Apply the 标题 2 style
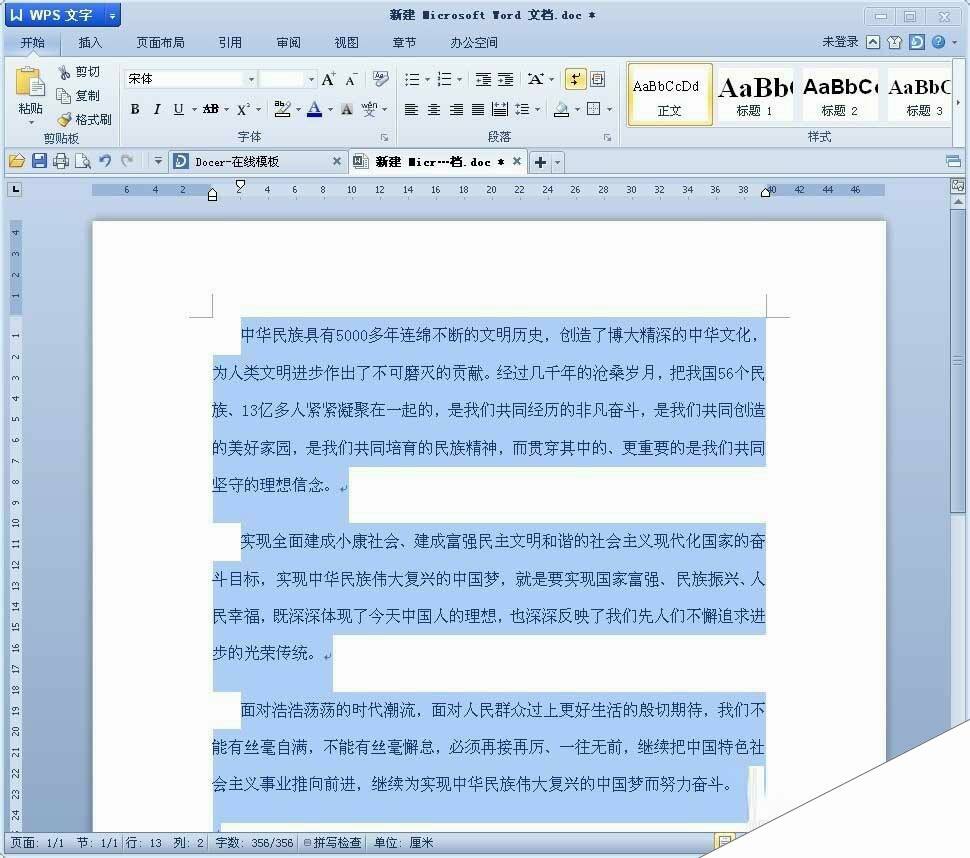 coord(839,95)
